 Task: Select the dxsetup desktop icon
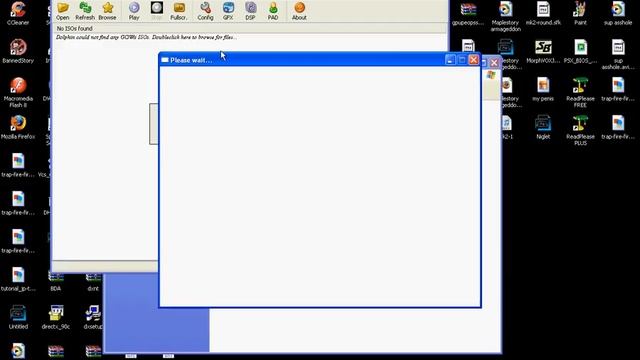pyautogui.click(x=93, y=317)
